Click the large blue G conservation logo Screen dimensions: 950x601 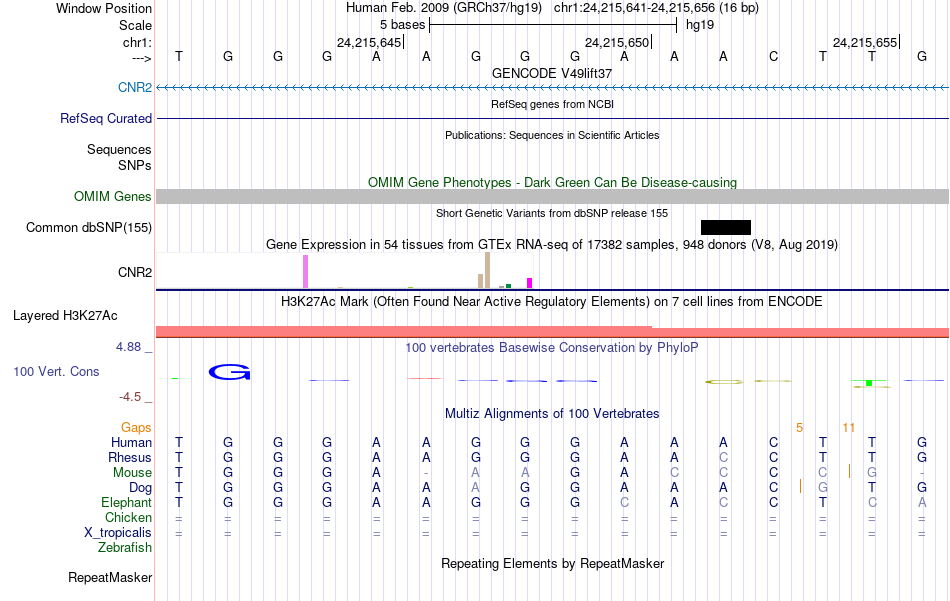[x=229, y=372]
